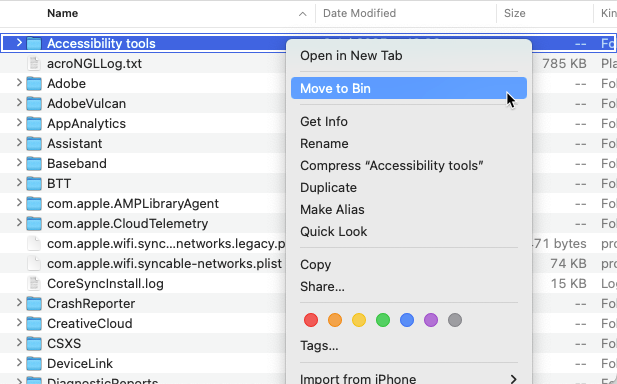Viewport: 617px width, 384px height.
Task: Click the CreativeCloud folder icon
Action: pyautogui.click(x=34, y=324)
